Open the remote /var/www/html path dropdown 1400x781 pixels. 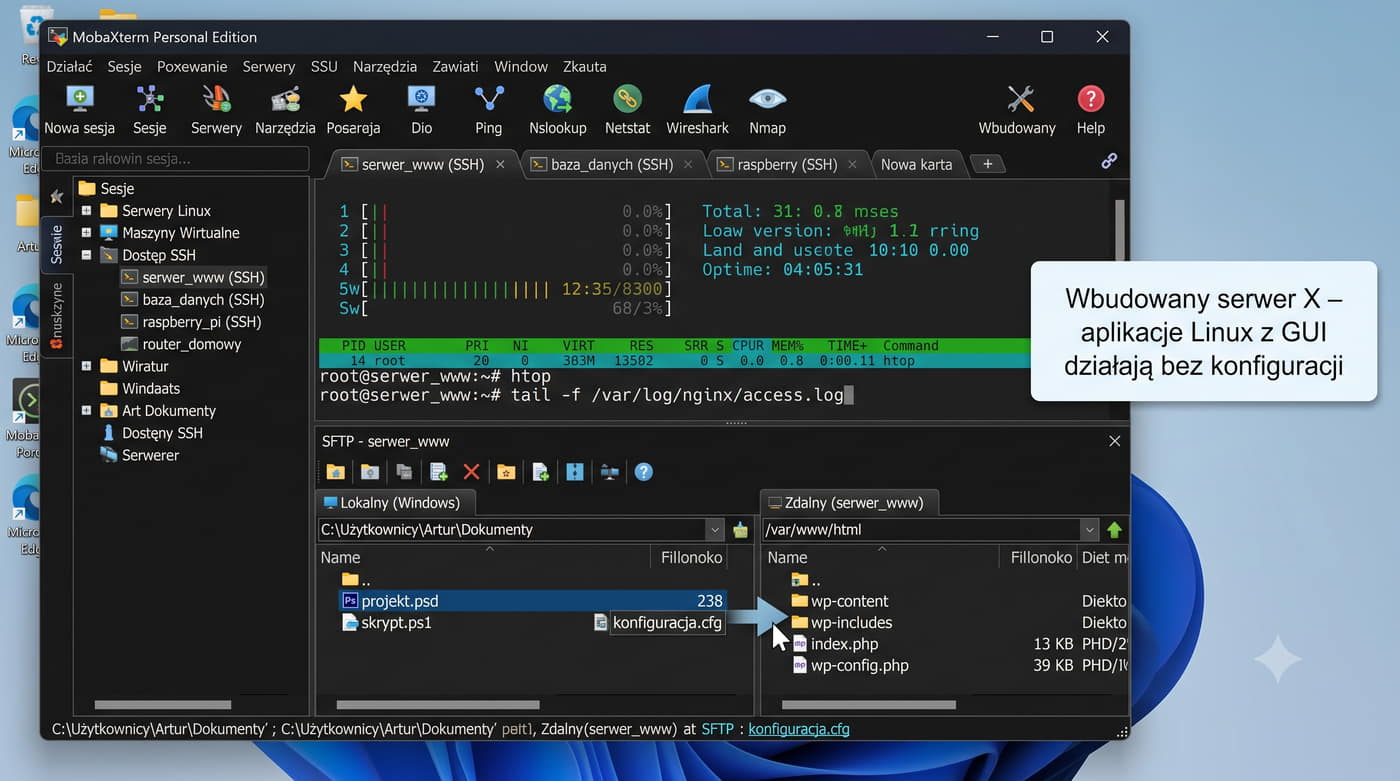1089,530
